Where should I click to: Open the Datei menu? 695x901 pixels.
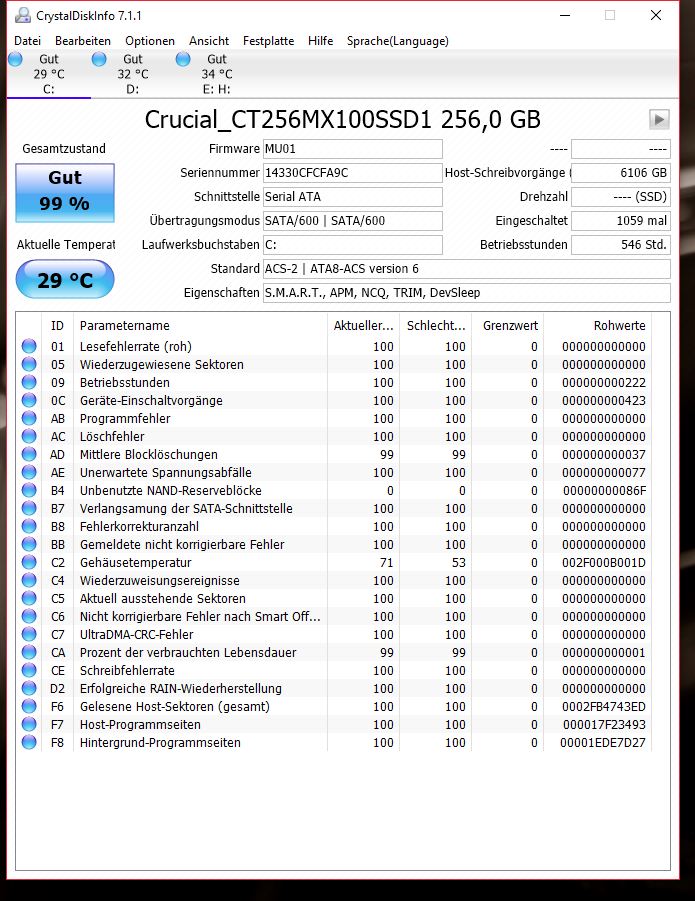[x=28, y=41]
